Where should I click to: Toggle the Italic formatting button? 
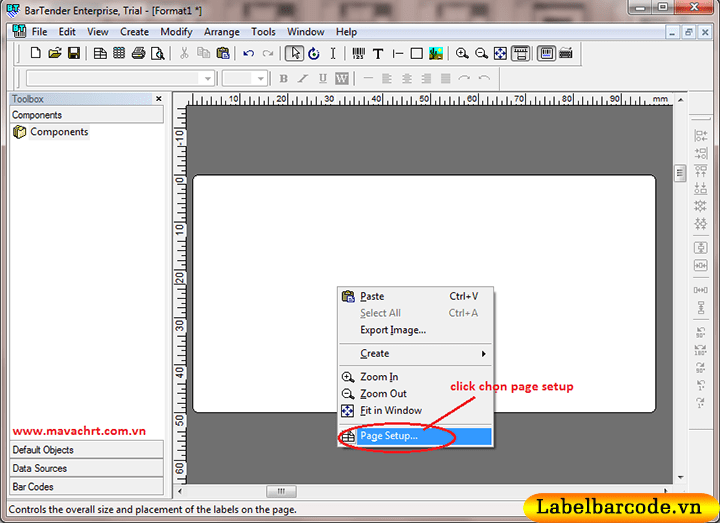(303, 78)
